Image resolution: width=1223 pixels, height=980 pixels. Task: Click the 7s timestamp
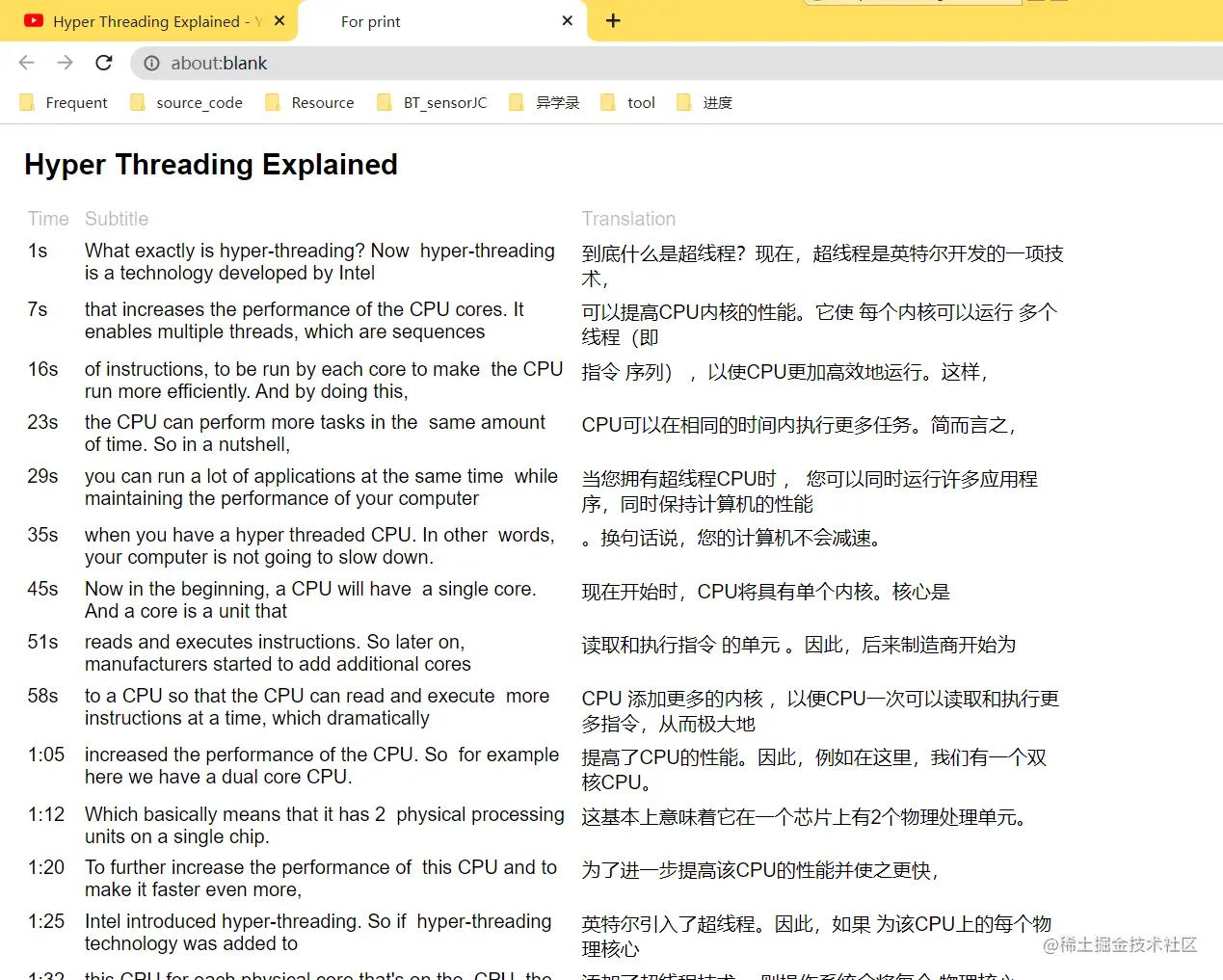tap(38, 309)
